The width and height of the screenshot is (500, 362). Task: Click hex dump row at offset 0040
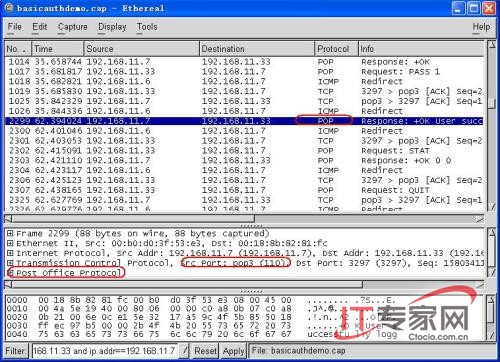[201, 334]
